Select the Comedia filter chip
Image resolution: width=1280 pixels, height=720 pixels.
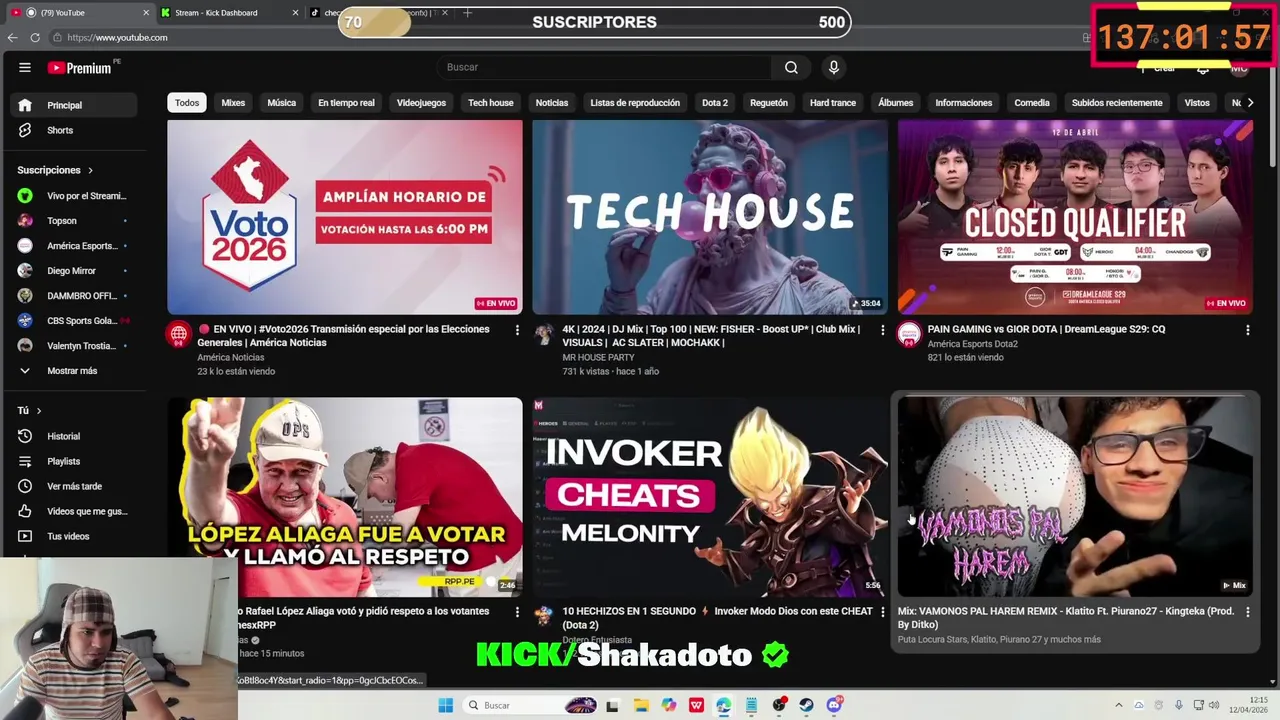pyautogui.click(x=1032, y=103)
